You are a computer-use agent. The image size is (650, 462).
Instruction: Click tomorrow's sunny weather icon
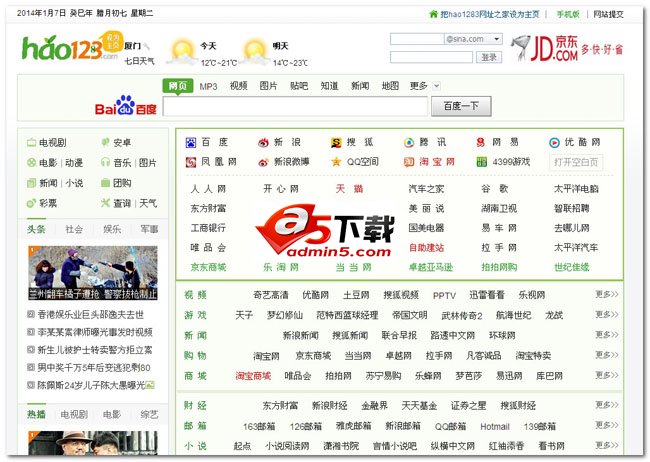pyautogui.click(x=255, y=51)
